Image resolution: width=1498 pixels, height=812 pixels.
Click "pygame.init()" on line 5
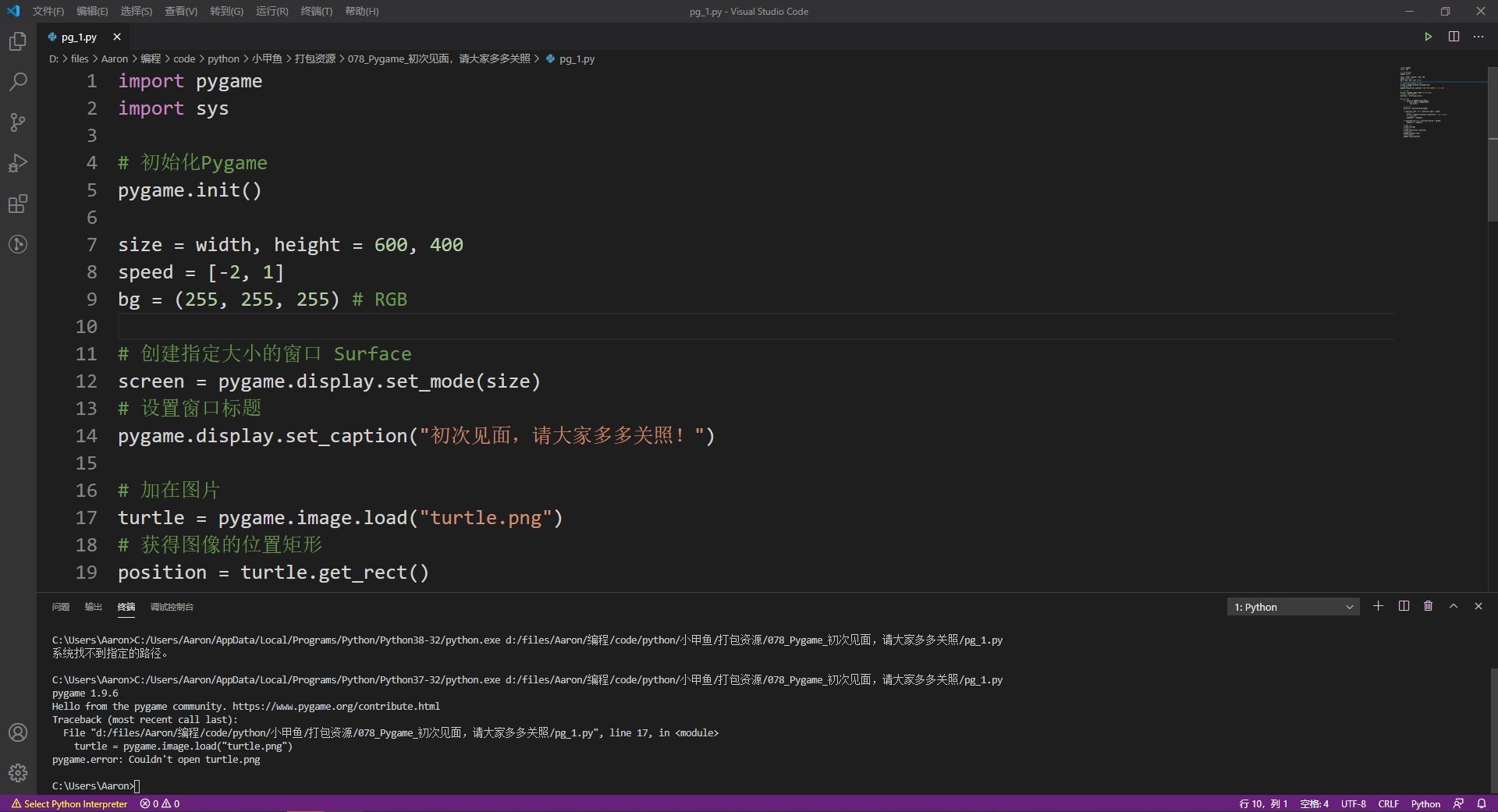click(x=190, y=190)
